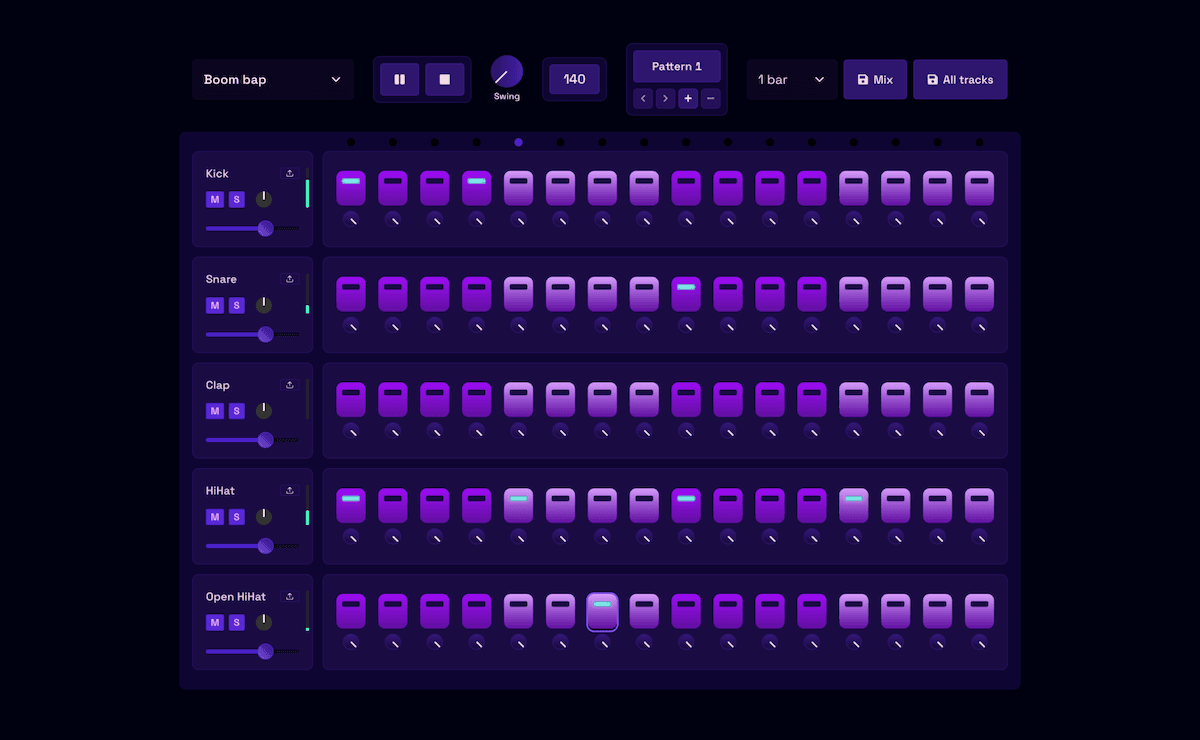Go to previous pattern with left chevron
Screen dimensions: 1200x740
pyautogui.click(x=643, y=98)
